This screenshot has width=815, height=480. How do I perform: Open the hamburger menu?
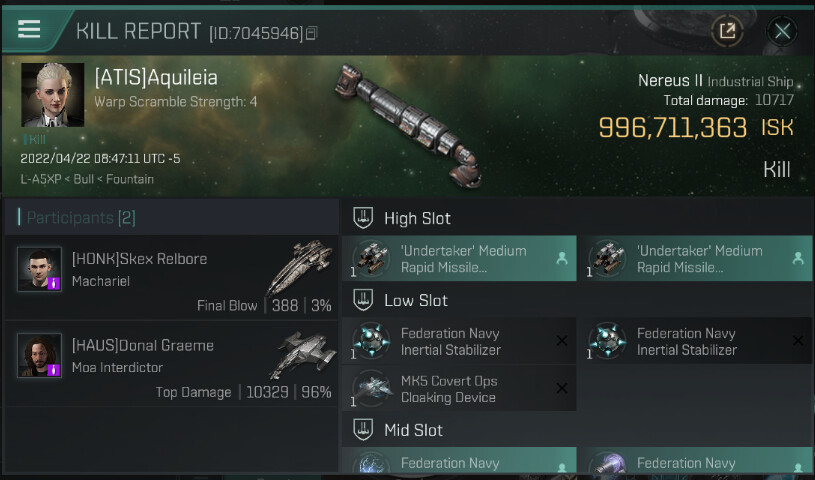(29, 29)
